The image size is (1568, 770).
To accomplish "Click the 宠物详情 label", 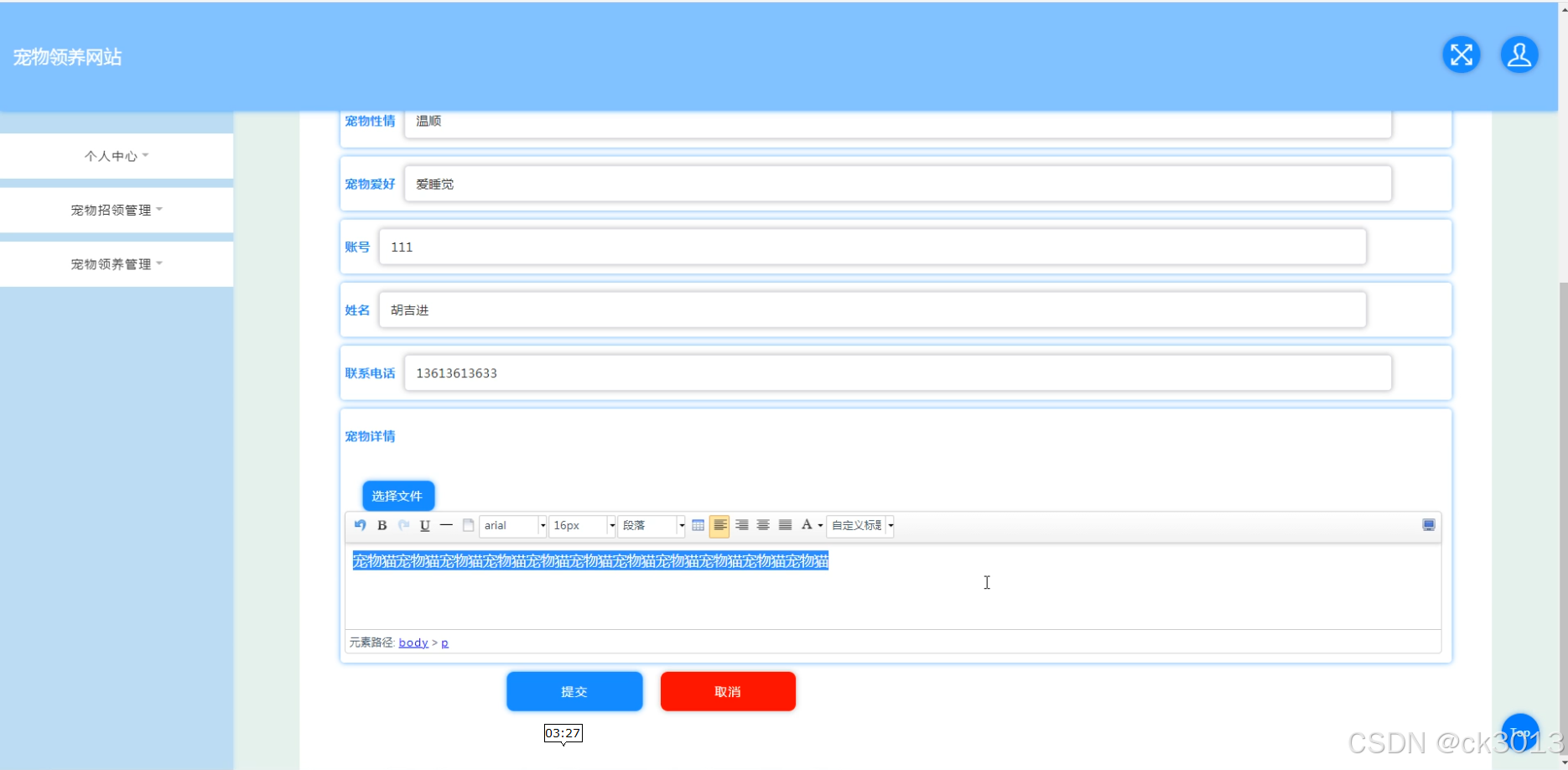I will click(370, 436).
